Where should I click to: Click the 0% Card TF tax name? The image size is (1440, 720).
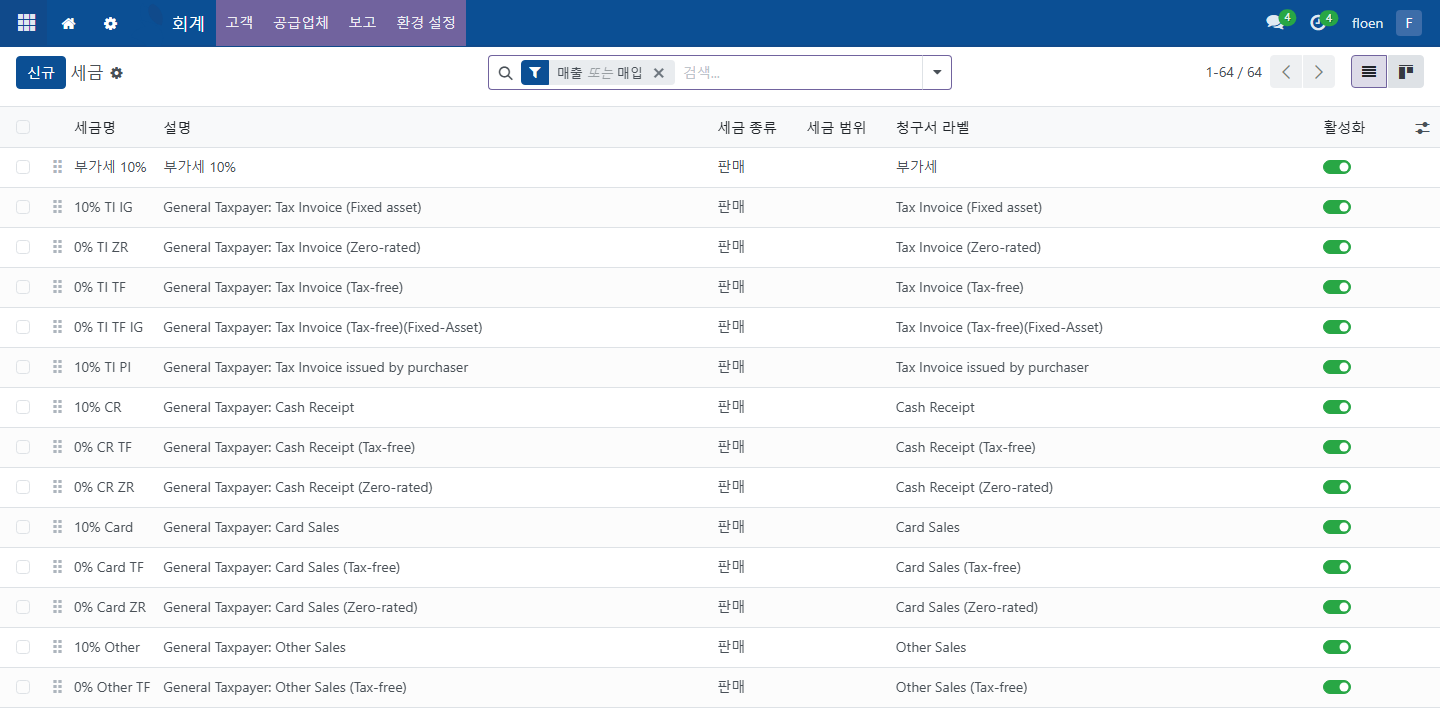click(109, 567)
